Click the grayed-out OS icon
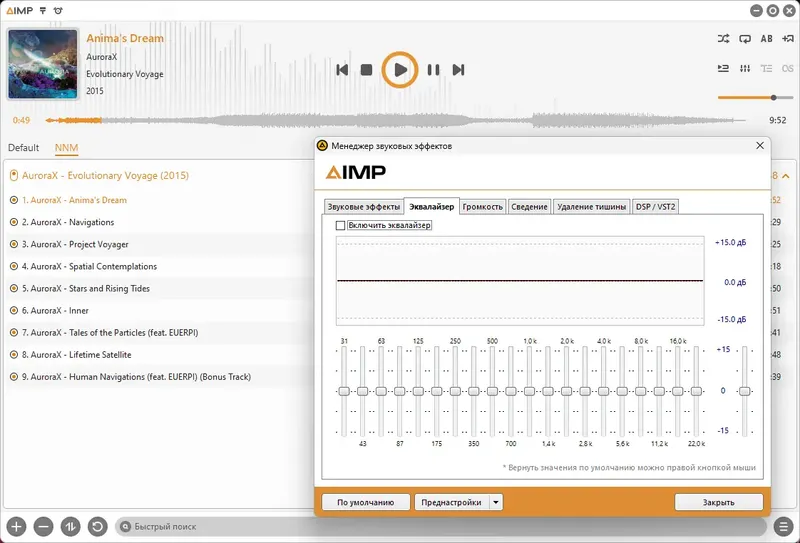Viewport: 800px width, 543px height. 788,68
